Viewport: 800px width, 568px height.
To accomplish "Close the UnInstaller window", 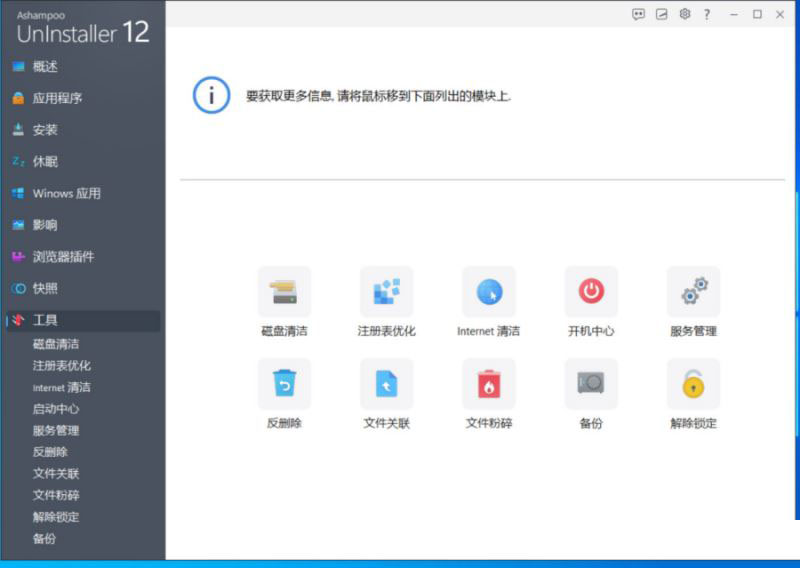I will coord(780,15).
